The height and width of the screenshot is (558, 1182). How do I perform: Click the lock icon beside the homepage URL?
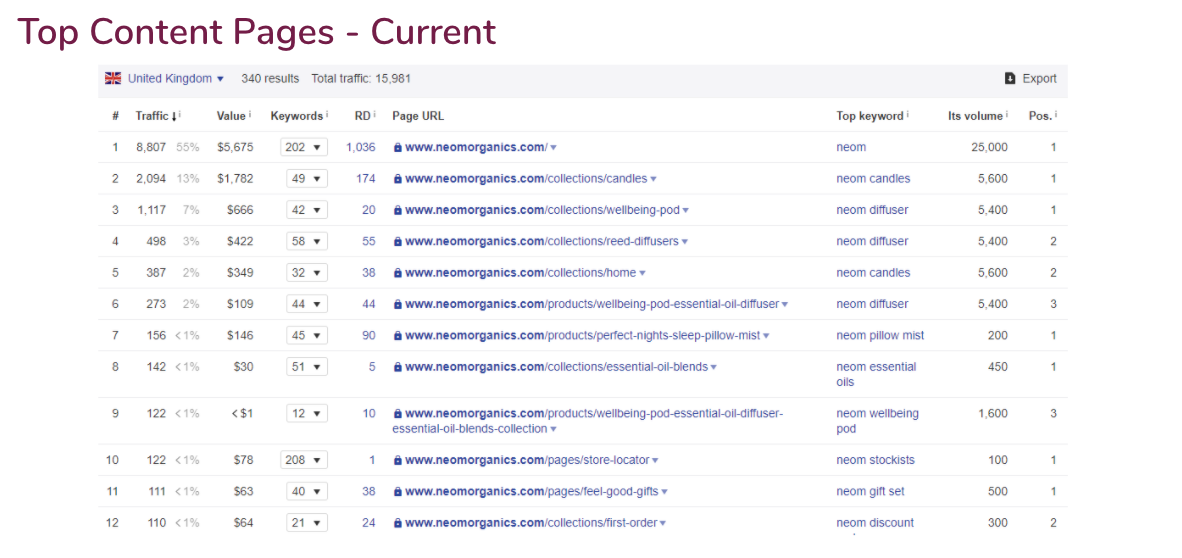[397, 148]
